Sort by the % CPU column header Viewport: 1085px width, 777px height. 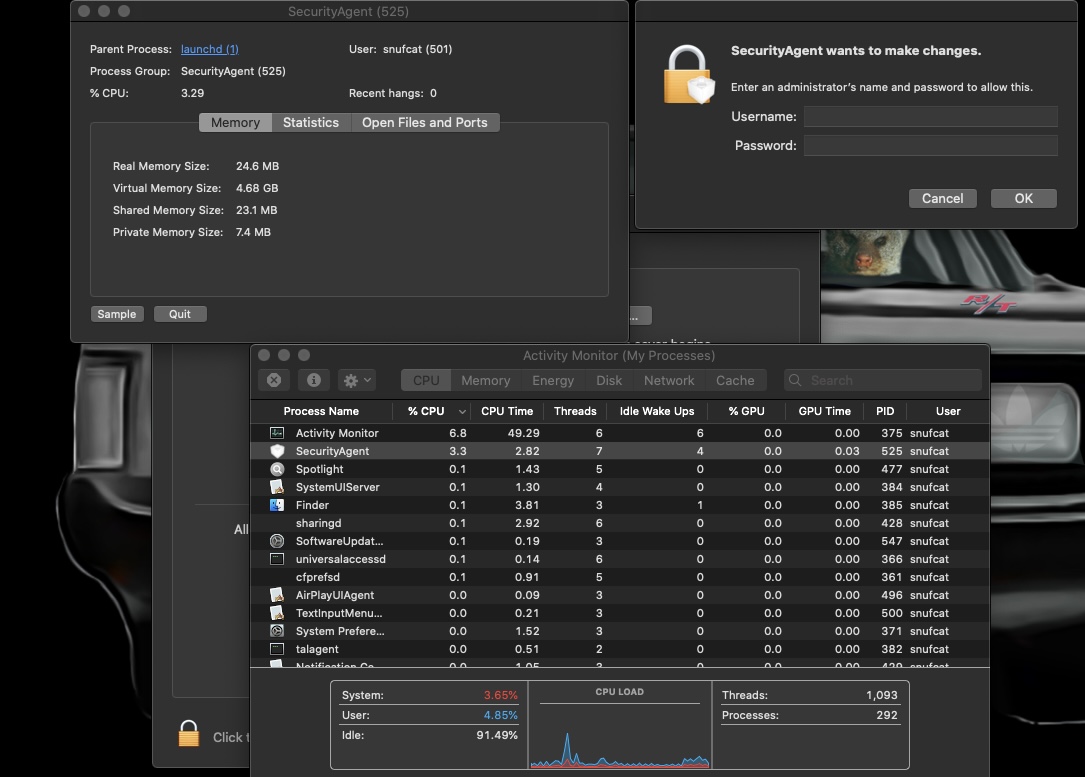point(426,411)
